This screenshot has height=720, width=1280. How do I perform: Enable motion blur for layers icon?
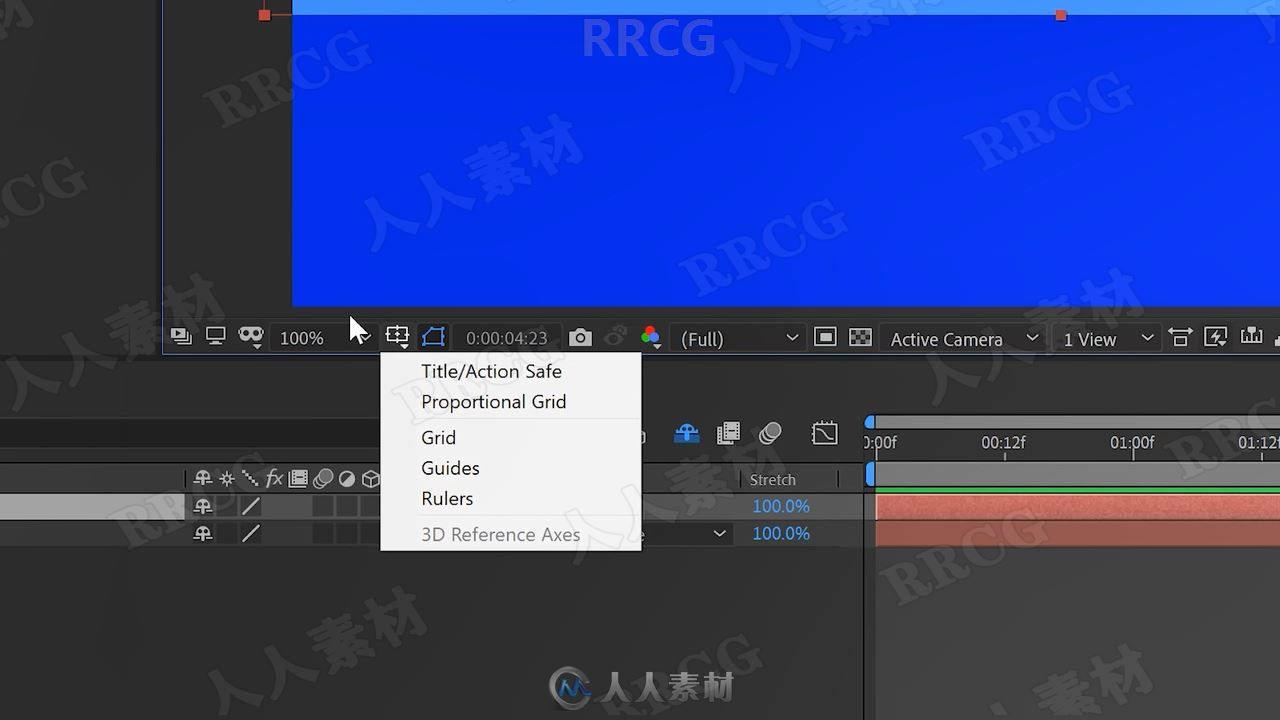[x=770, y=433]
